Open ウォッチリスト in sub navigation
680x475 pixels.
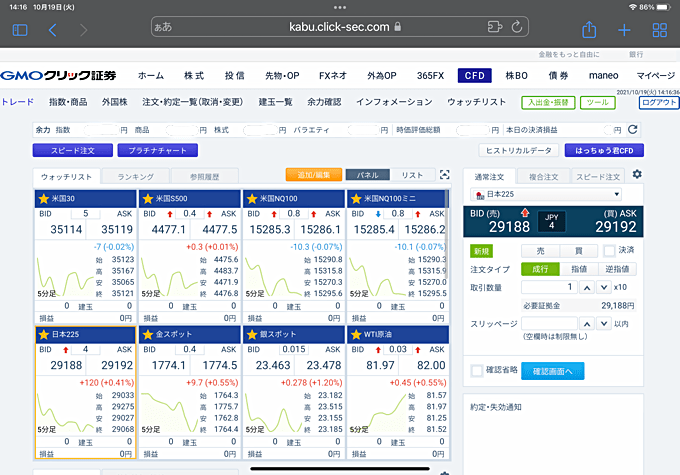coord(477,102)
